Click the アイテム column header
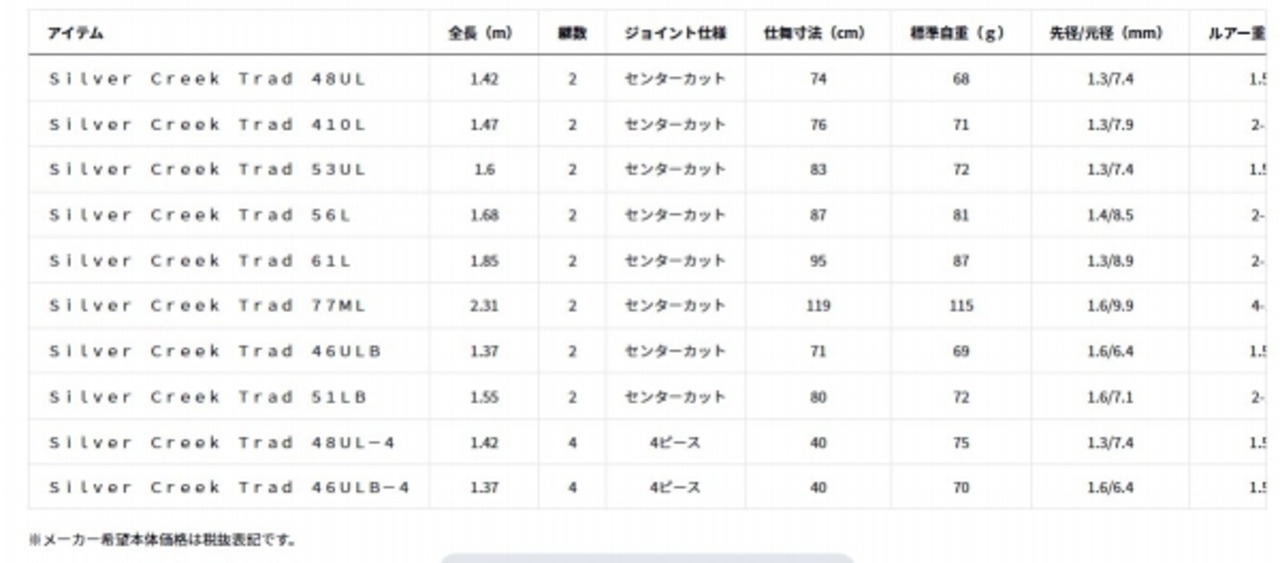This screenshot has height=563, width=1280. (75, 33)
